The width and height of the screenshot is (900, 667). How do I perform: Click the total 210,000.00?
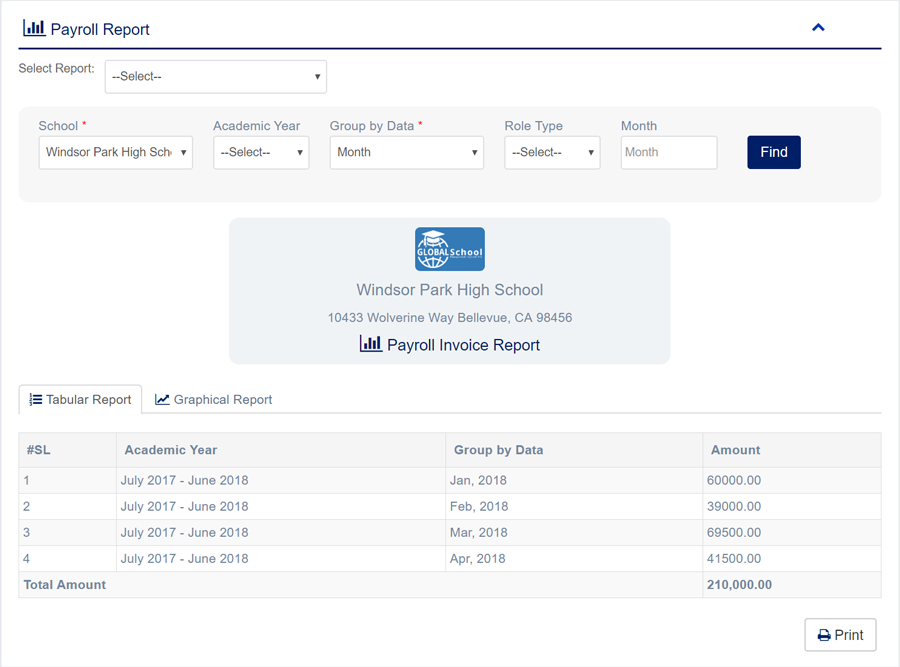tap(739, 585)
